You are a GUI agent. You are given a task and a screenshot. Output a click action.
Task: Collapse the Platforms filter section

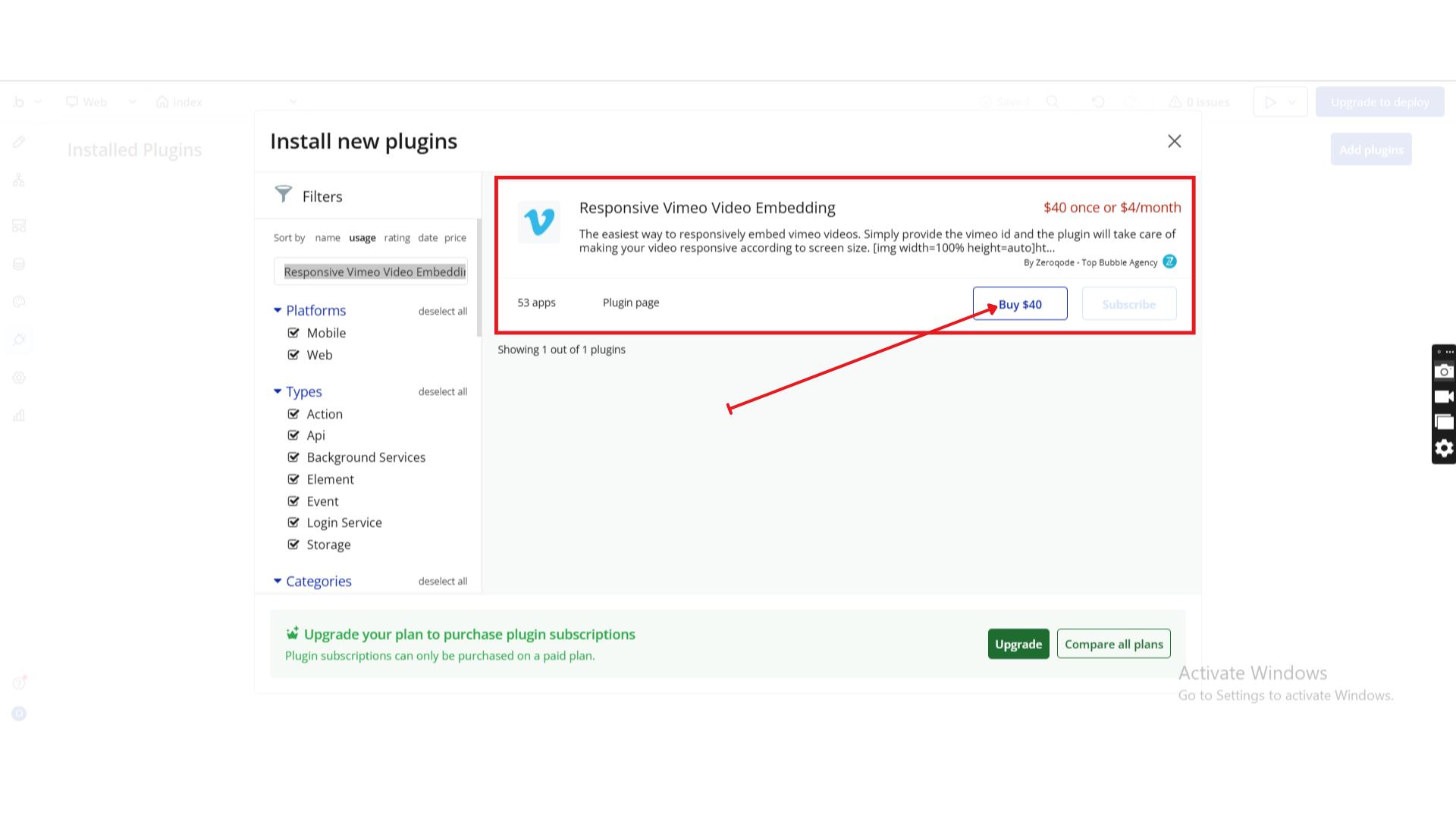tap(278, 310)
